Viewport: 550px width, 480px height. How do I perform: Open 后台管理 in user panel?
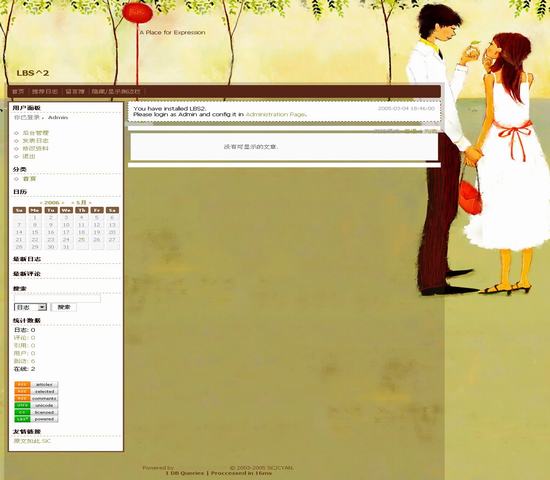click(35, 133)
